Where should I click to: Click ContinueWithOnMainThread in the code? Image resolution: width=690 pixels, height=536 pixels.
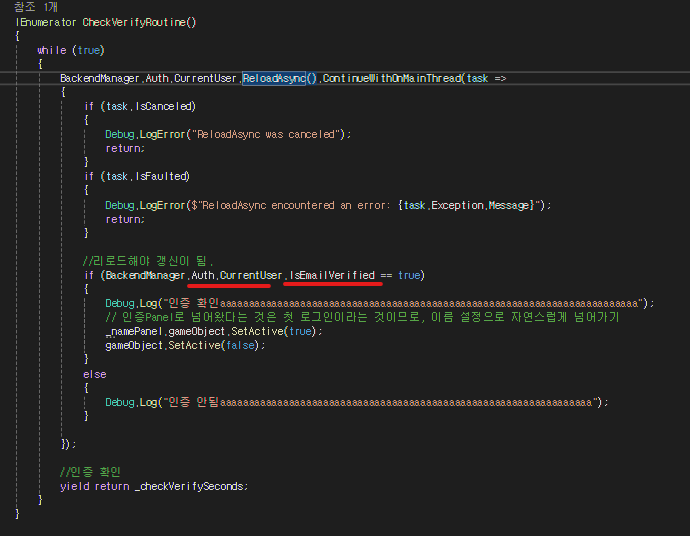tap(392, 78)
